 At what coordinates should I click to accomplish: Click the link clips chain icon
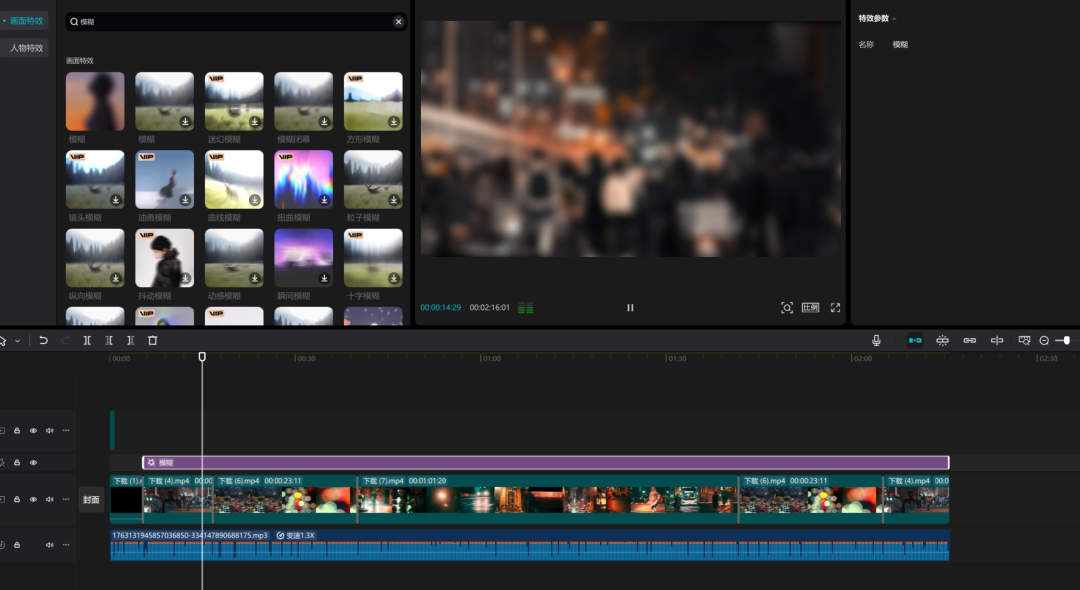tap(969, 341)
